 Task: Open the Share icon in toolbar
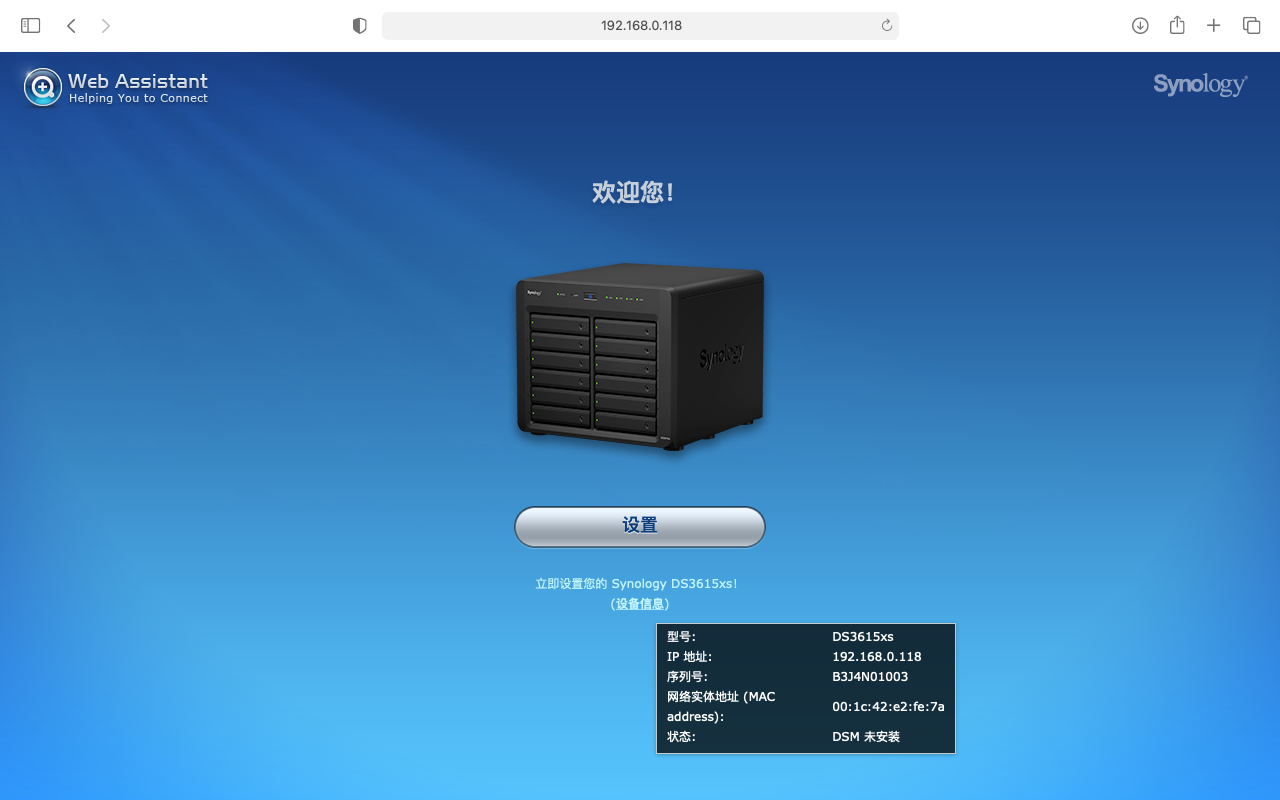coord(1177,25)
